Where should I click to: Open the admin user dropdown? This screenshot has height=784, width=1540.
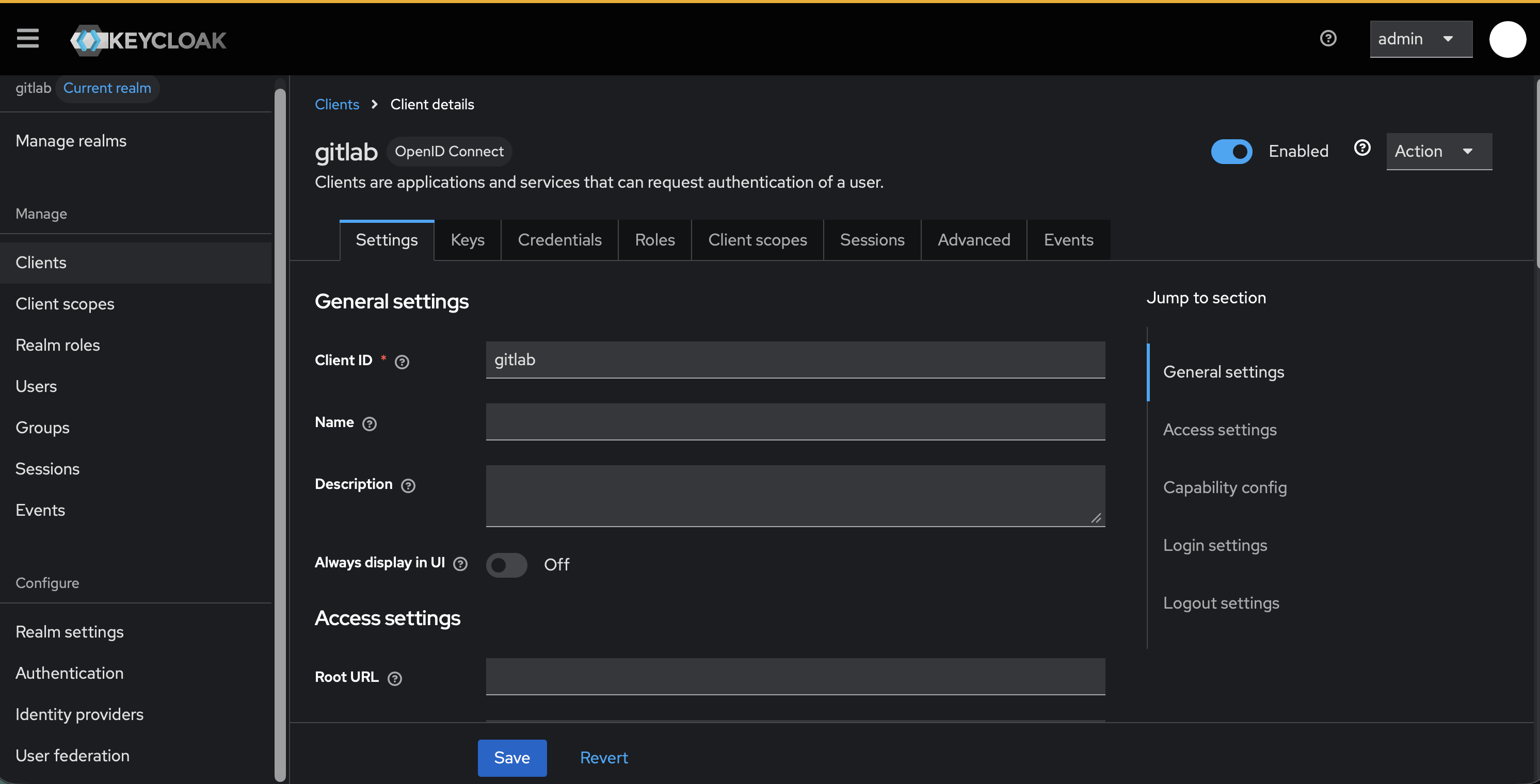(1420, 39)
